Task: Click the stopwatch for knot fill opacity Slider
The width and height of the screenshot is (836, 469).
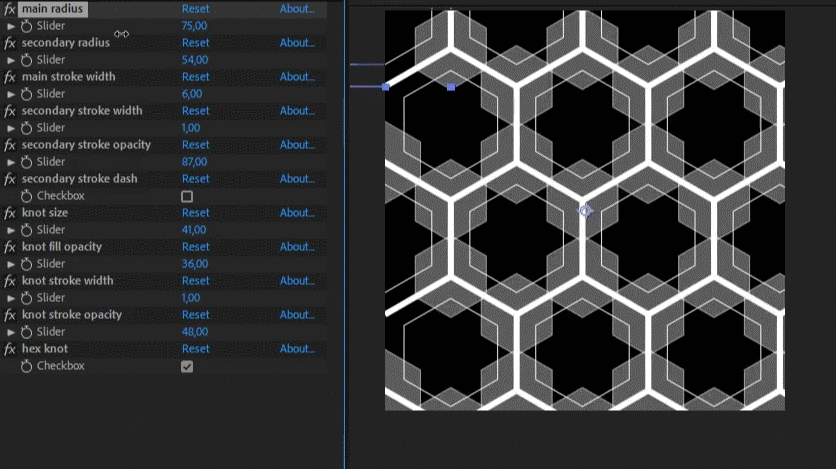Action: [x=26, y=264]
